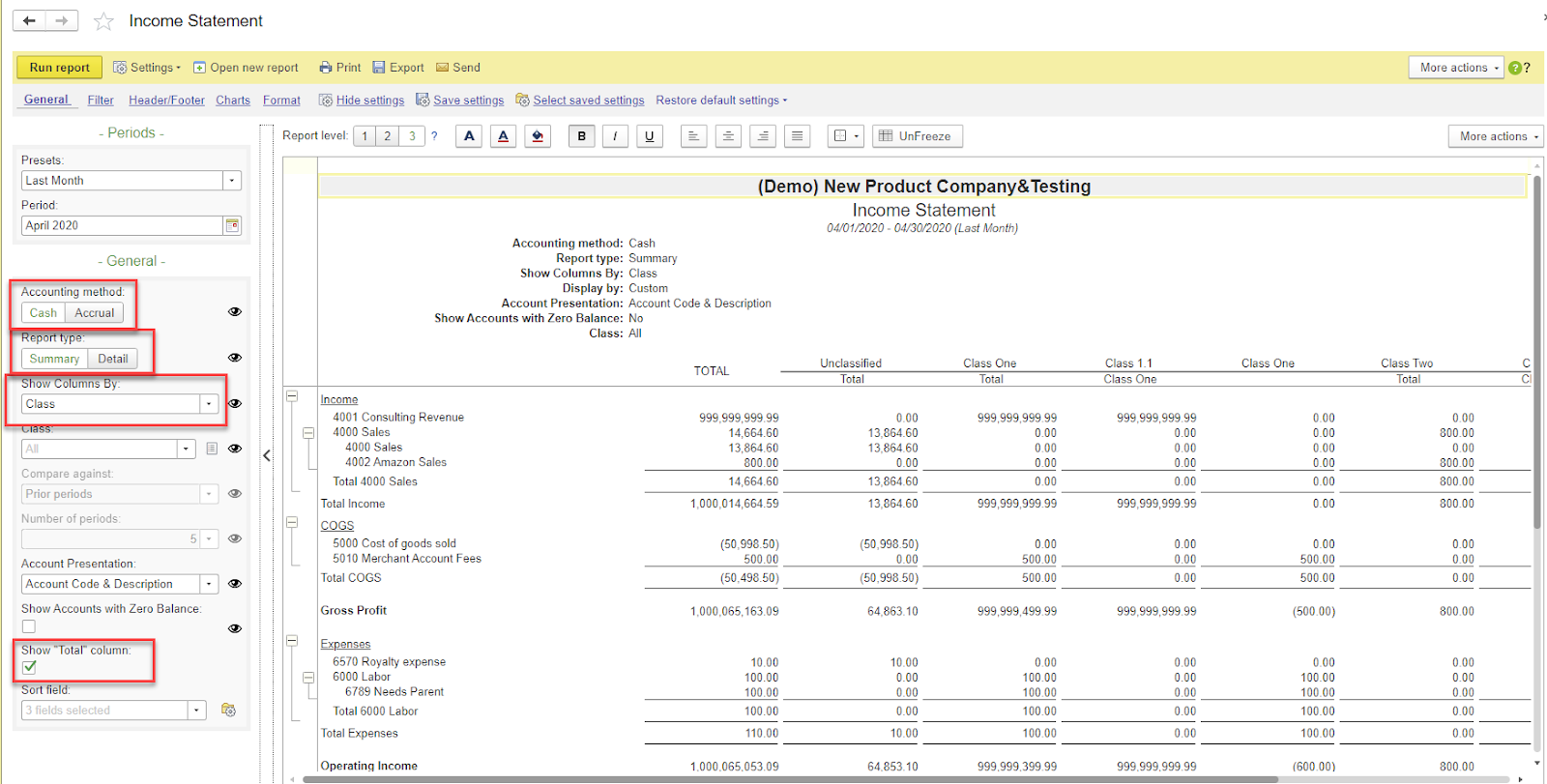
Task: Select Summary report type
Action: 54,359
